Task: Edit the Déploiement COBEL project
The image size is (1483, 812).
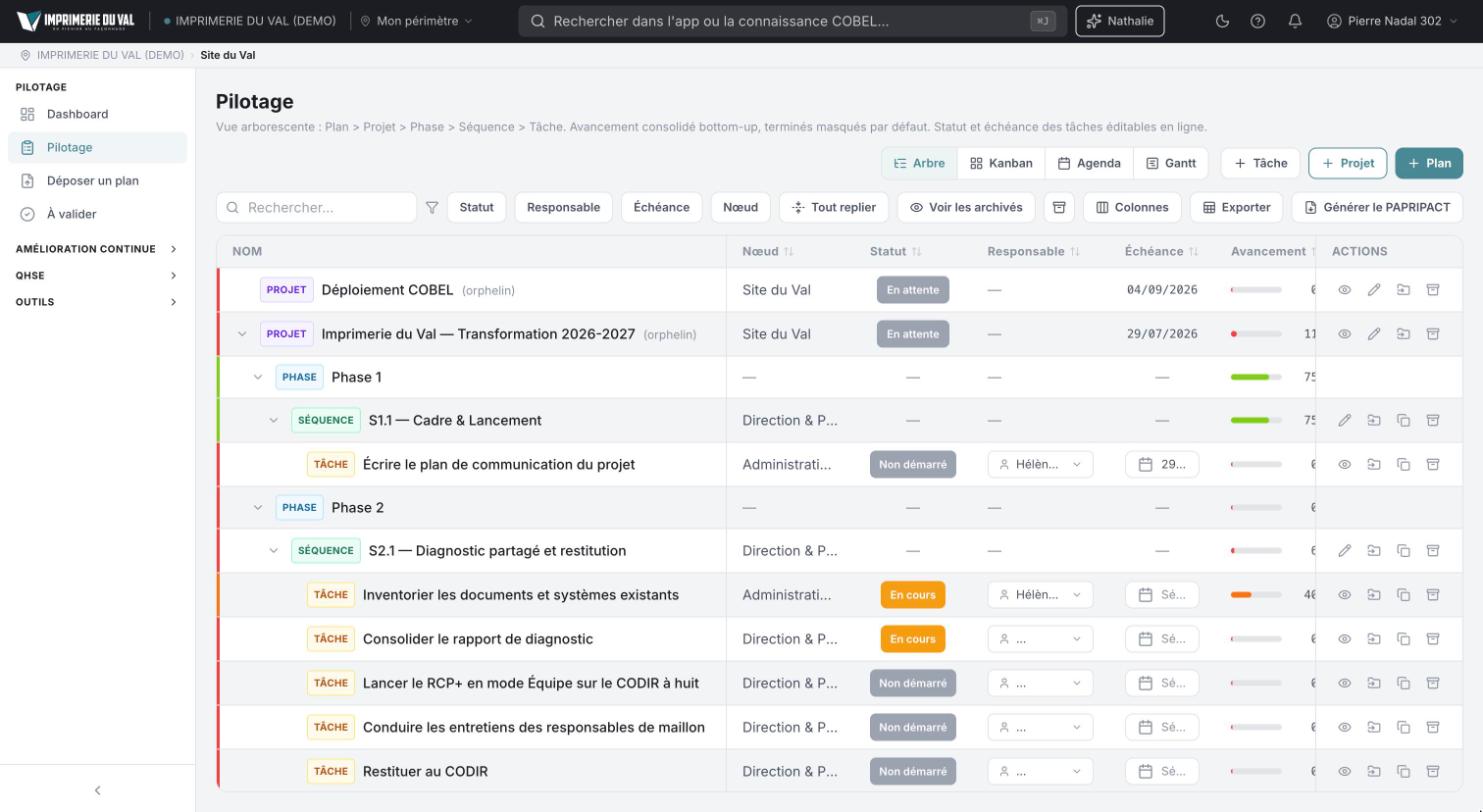Action: pyautogui.click(x=1374, y=290)
